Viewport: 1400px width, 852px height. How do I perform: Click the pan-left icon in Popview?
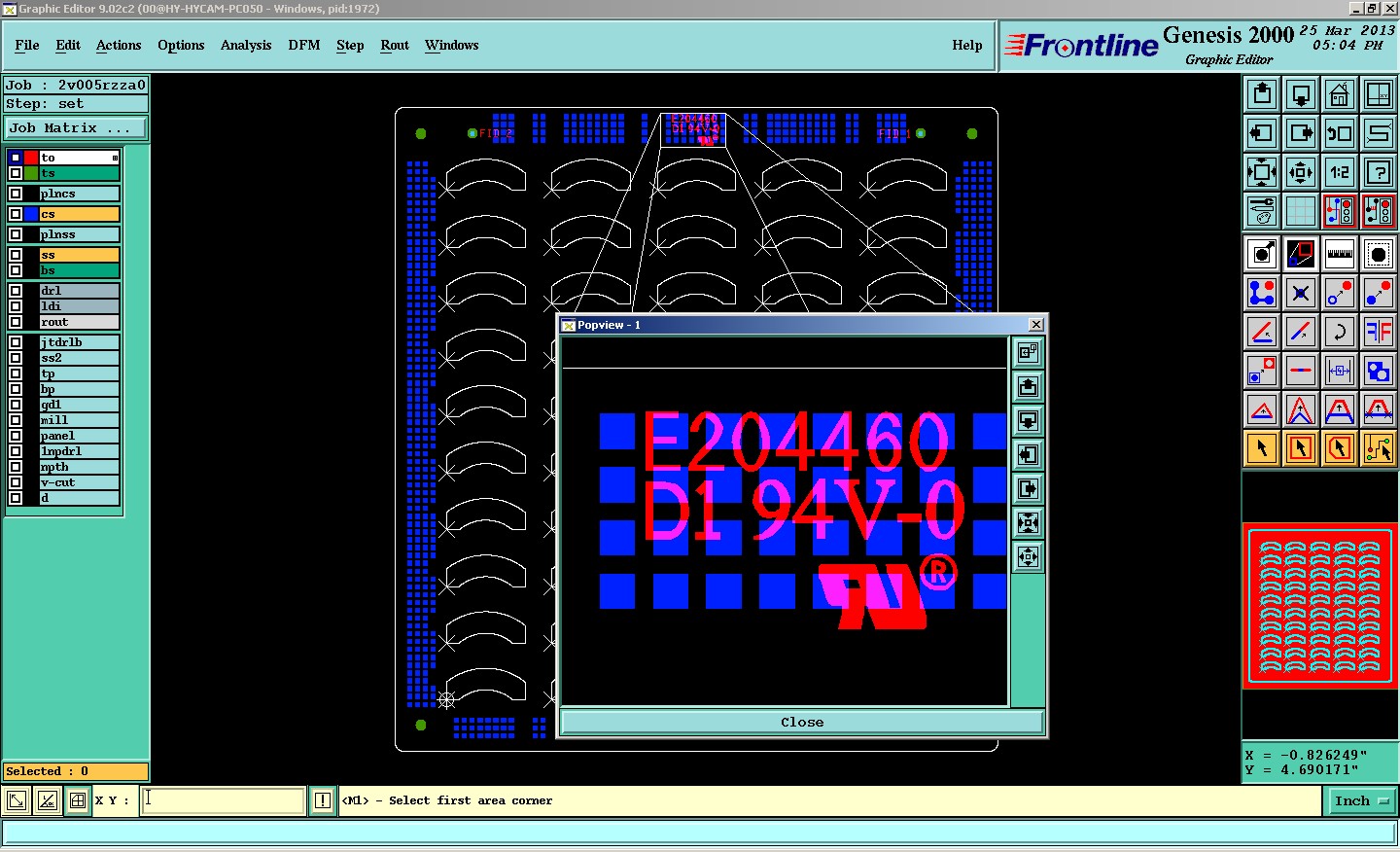click(x=1028, y=454)
